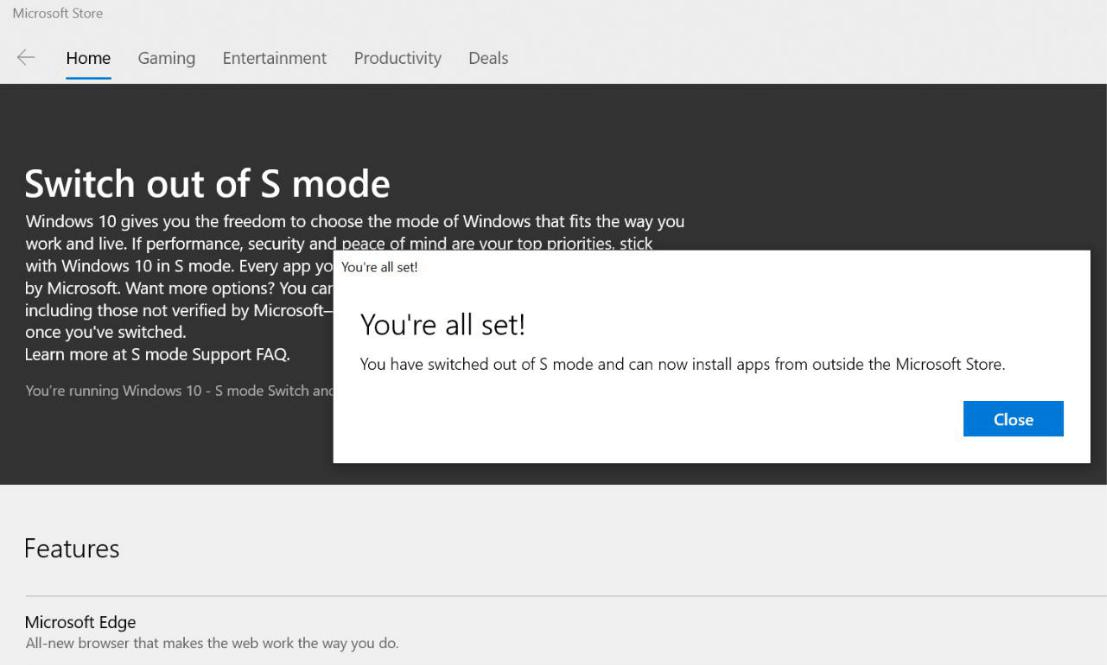Select the Productivity tab

point(397,58)
